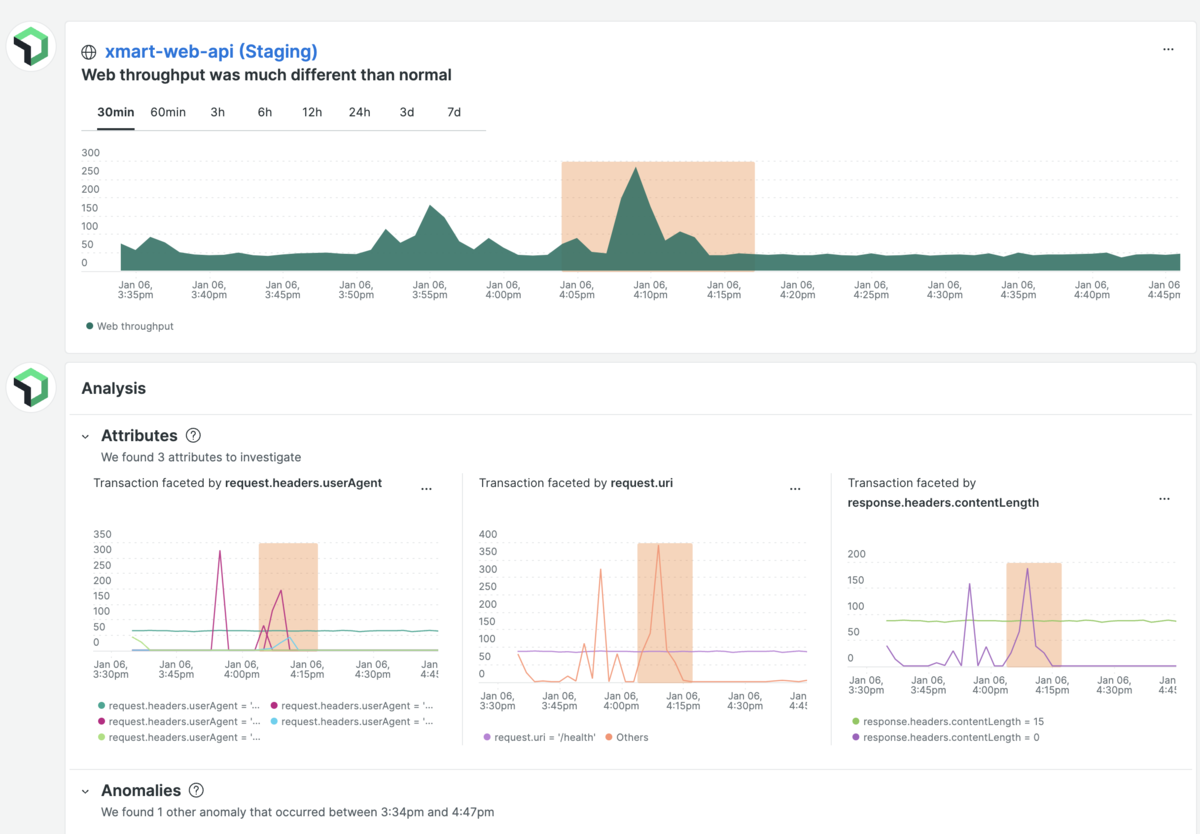The height and width of the screenshot is (834, 1200).
Task: Click the contentLength = 15 legend color dot
Action: click(x=855, y=721)
